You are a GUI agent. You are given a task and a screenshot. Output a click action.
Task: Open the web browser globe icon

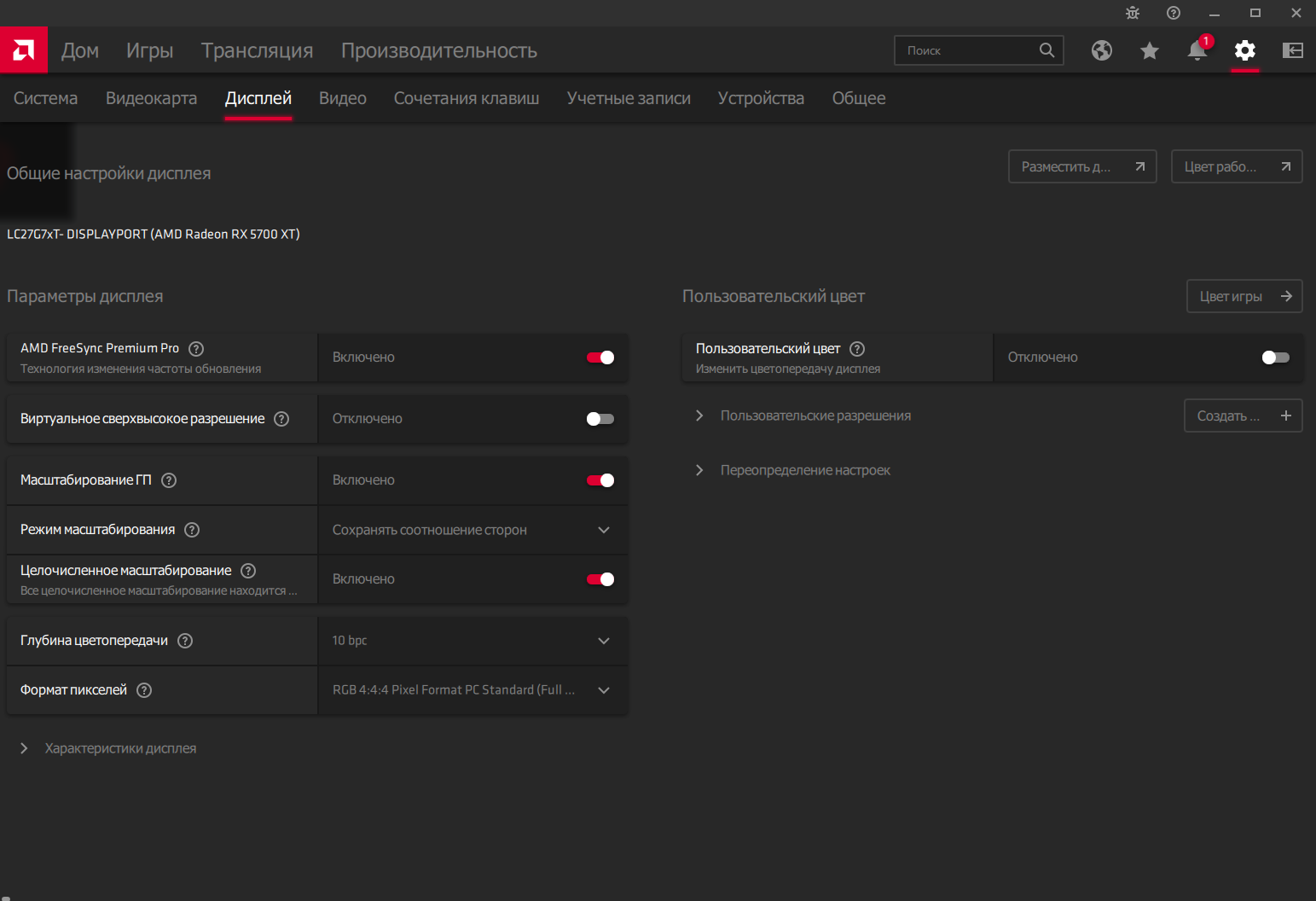coord(1102,50)
